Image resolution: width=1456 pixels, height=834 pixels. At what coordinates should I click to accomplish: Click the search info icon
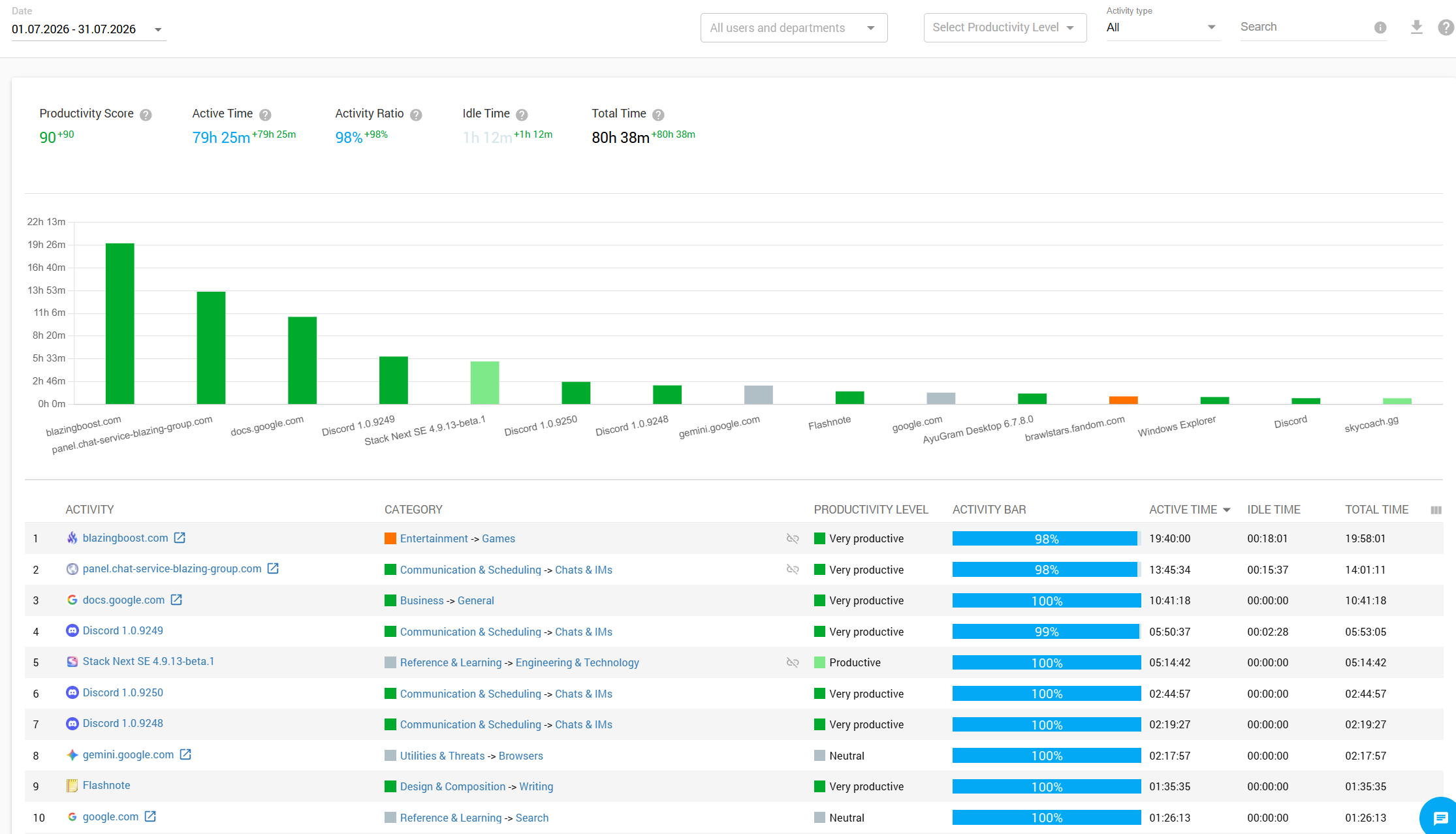1380,27
